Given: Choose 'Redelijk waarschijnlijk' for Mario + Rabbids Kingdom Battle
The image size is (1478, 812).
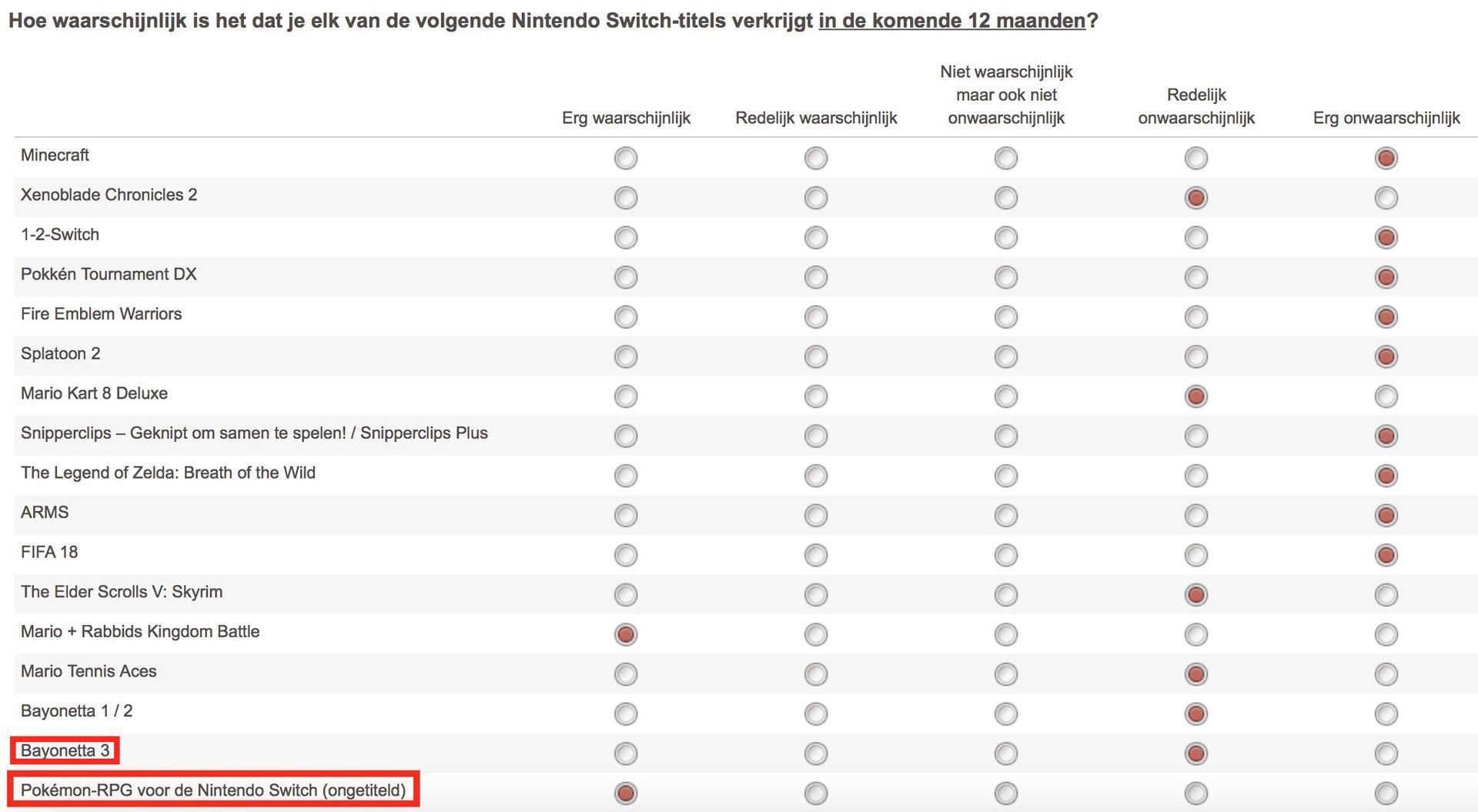Looking at the screenshot, I should (x=816, y=635).
